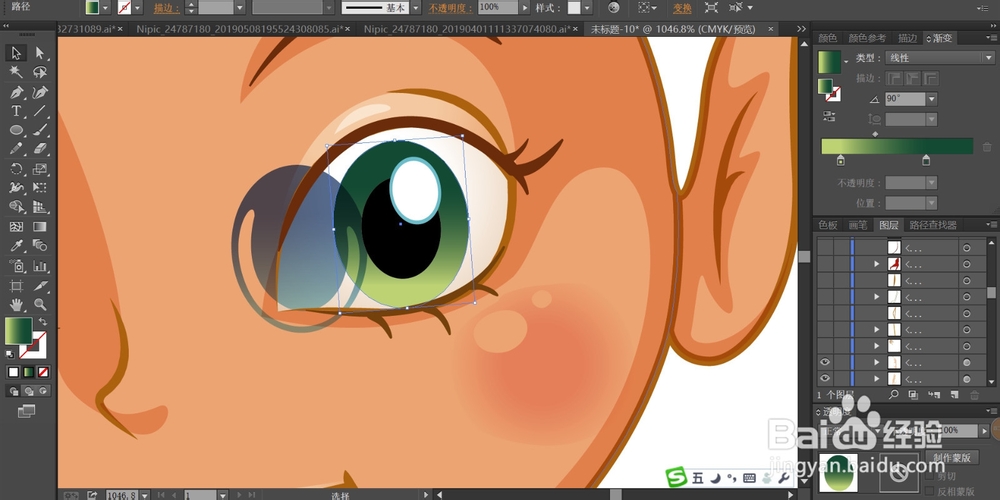Enable the 剪切 checkbox
Image resolution: width=1000 pixels, height=500 pixels.
929,476
